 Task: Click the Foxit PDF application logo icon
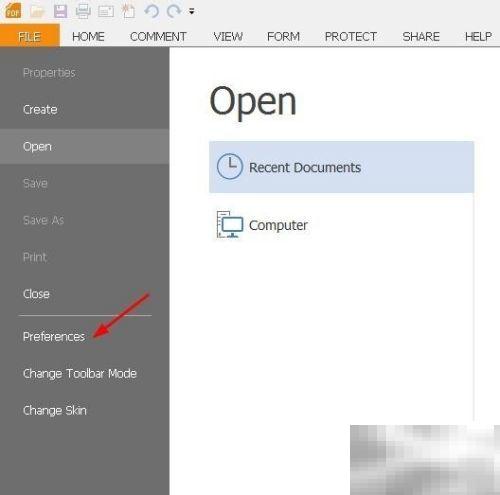(13, 10)
